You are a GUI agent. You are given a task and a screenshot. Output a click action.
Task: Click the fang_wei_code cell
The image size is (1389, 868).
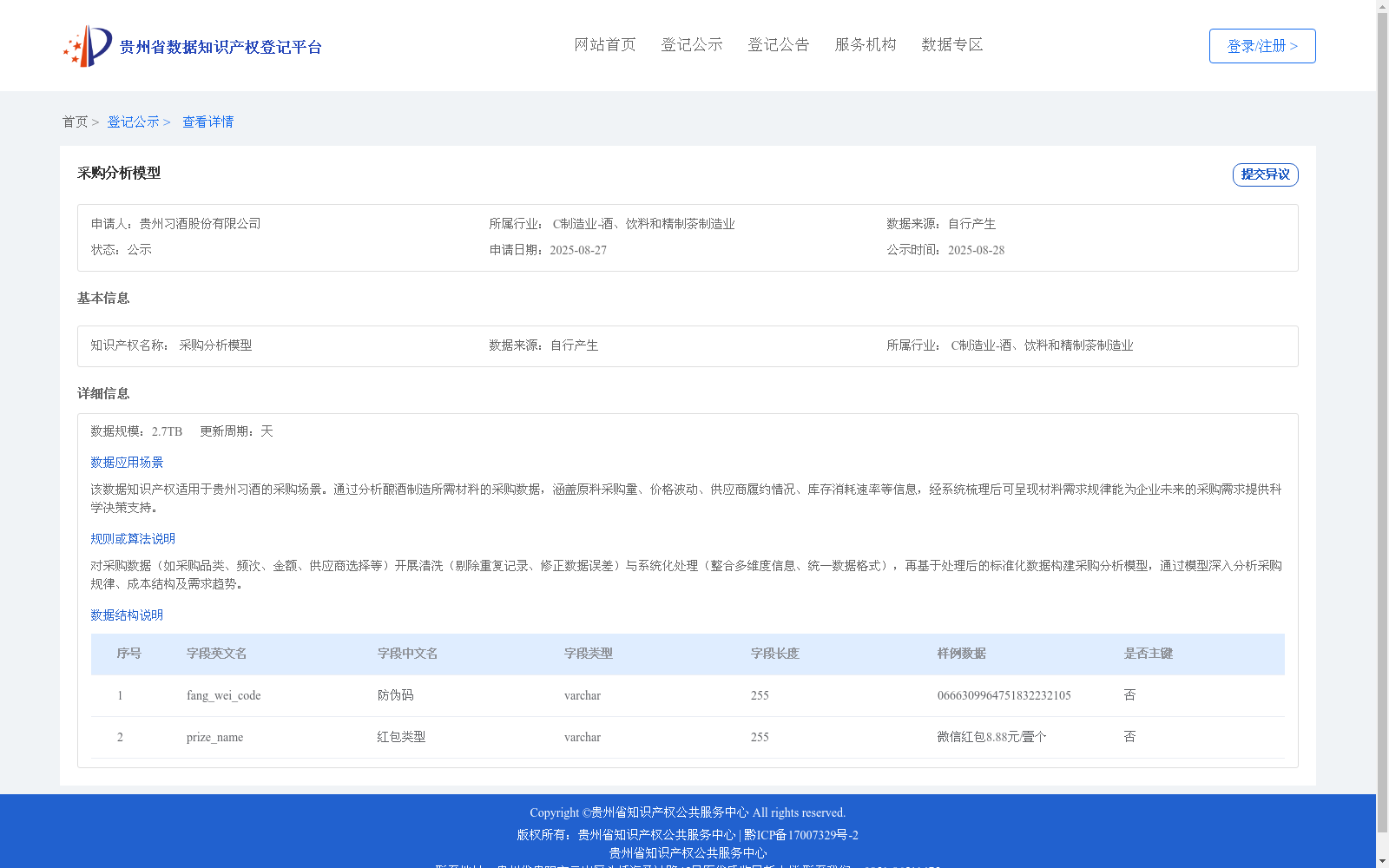(224, 696)
